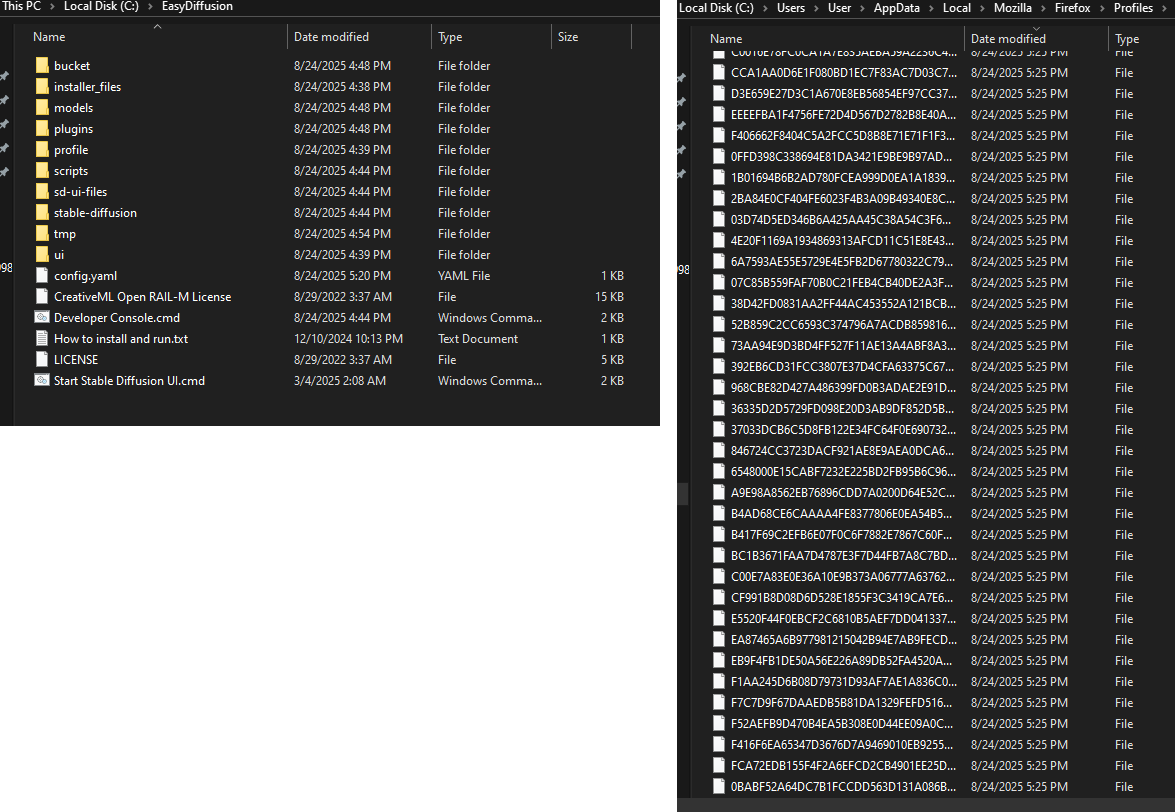This screenshot has width=1175, height=812.
Task: Expand chevron after EasyDiffusion's Local Disk (C:) breadcrumb
Action: click(x=150, y=6)
